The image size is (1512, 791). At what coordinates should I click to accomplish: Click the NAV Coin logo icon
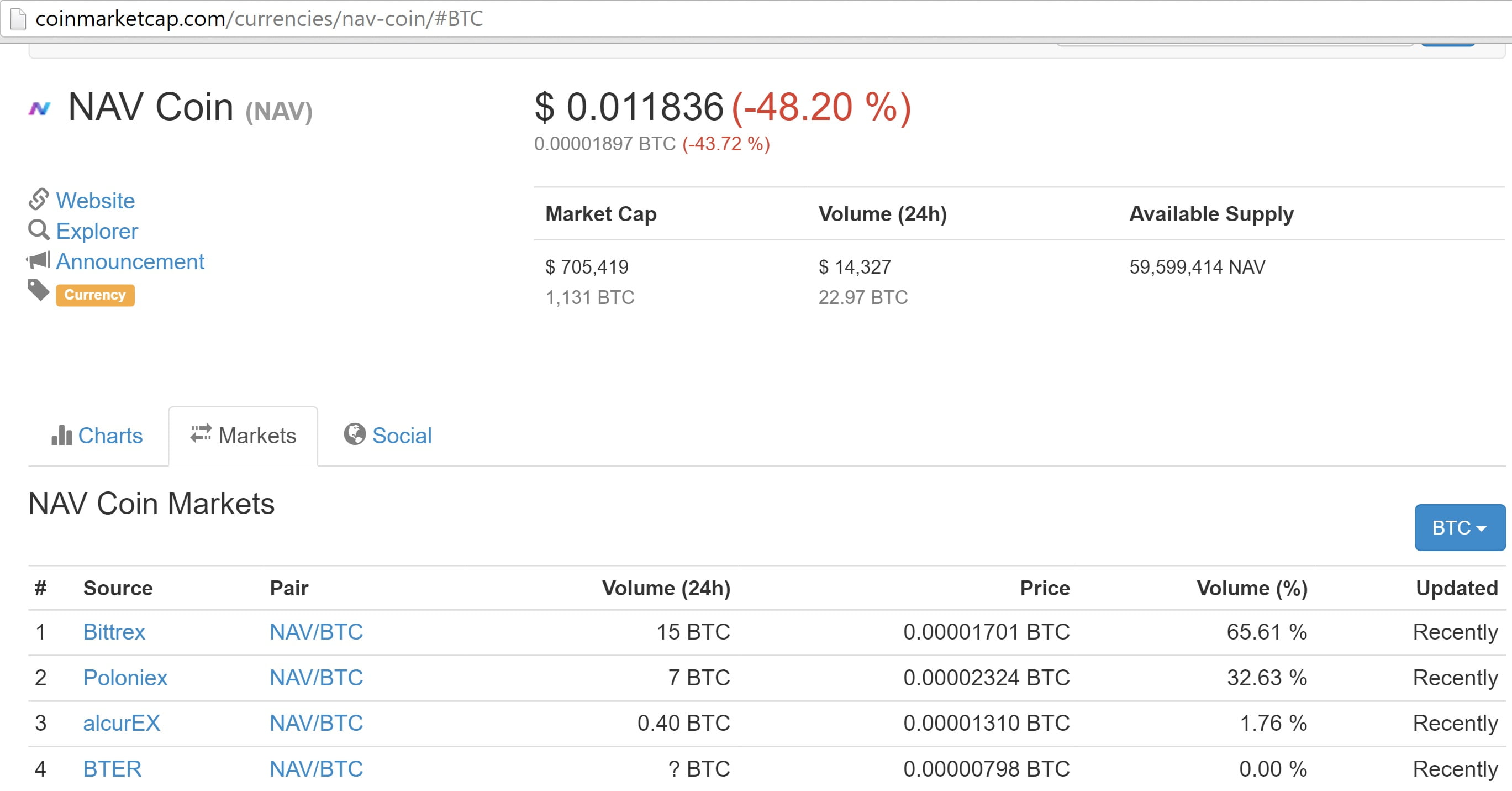coord(40,109)
